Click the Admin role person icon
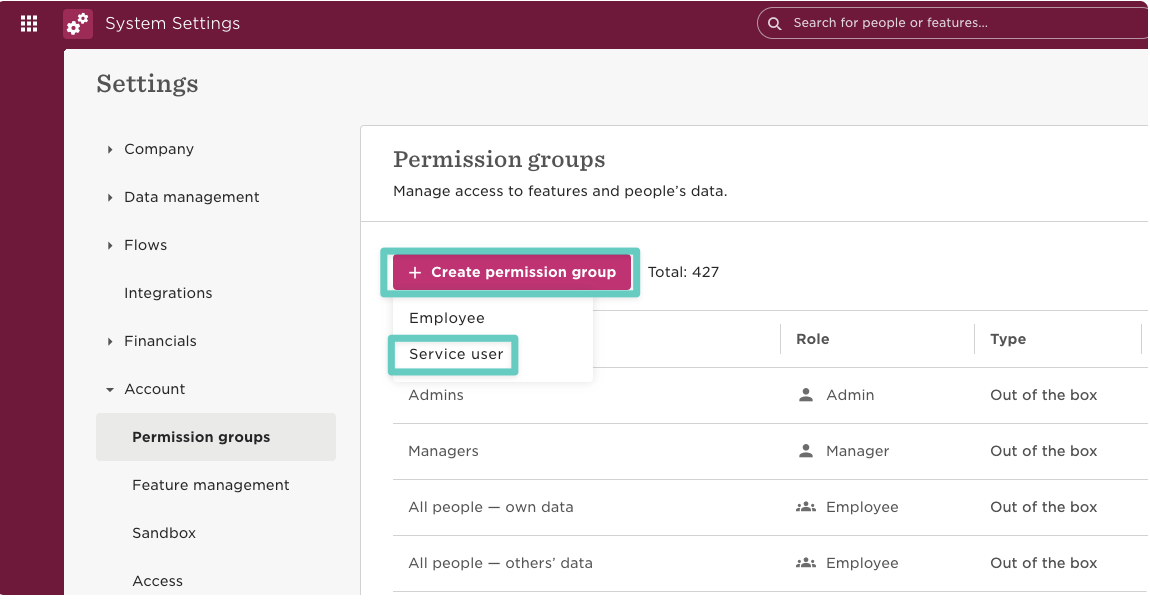Viewport: 1150px width, 610px height. pos(806,395)
